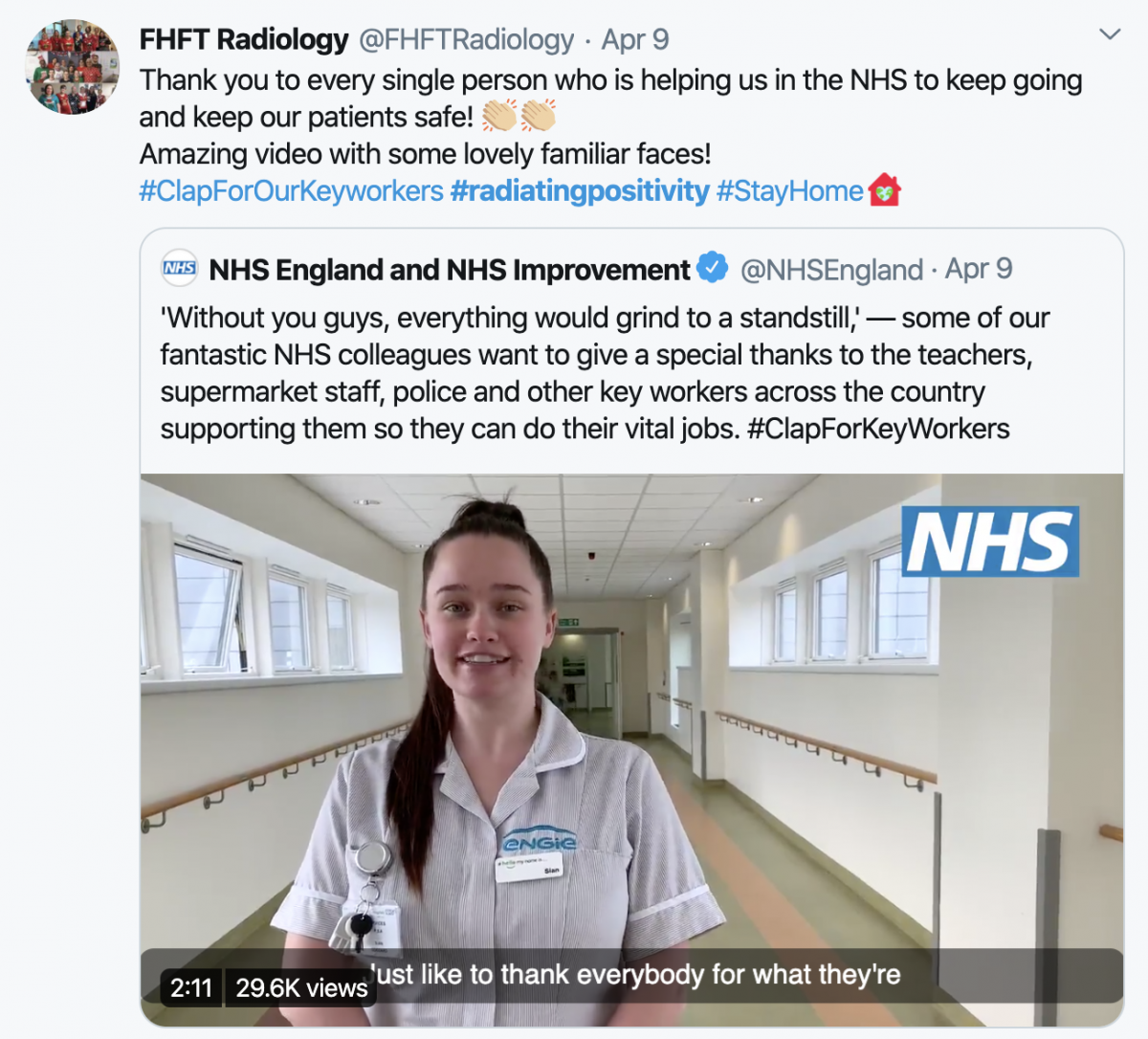Open the #radiatingpositivity hashtag
1148x1039 pixels.
click(580, 190)
